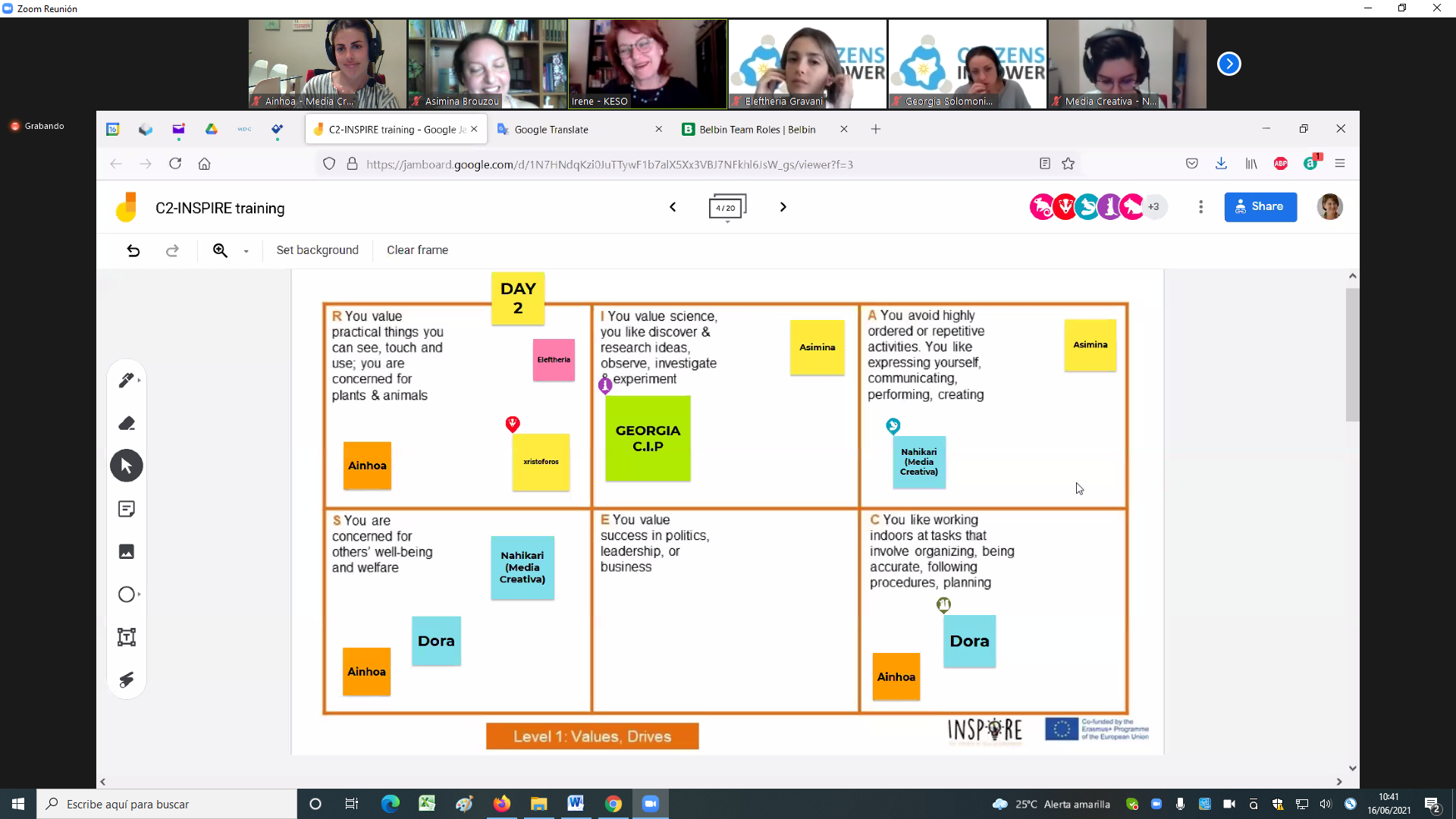Undo the last Jamboard action
The image size is (1456, 819).
click(x=133, y=250)
